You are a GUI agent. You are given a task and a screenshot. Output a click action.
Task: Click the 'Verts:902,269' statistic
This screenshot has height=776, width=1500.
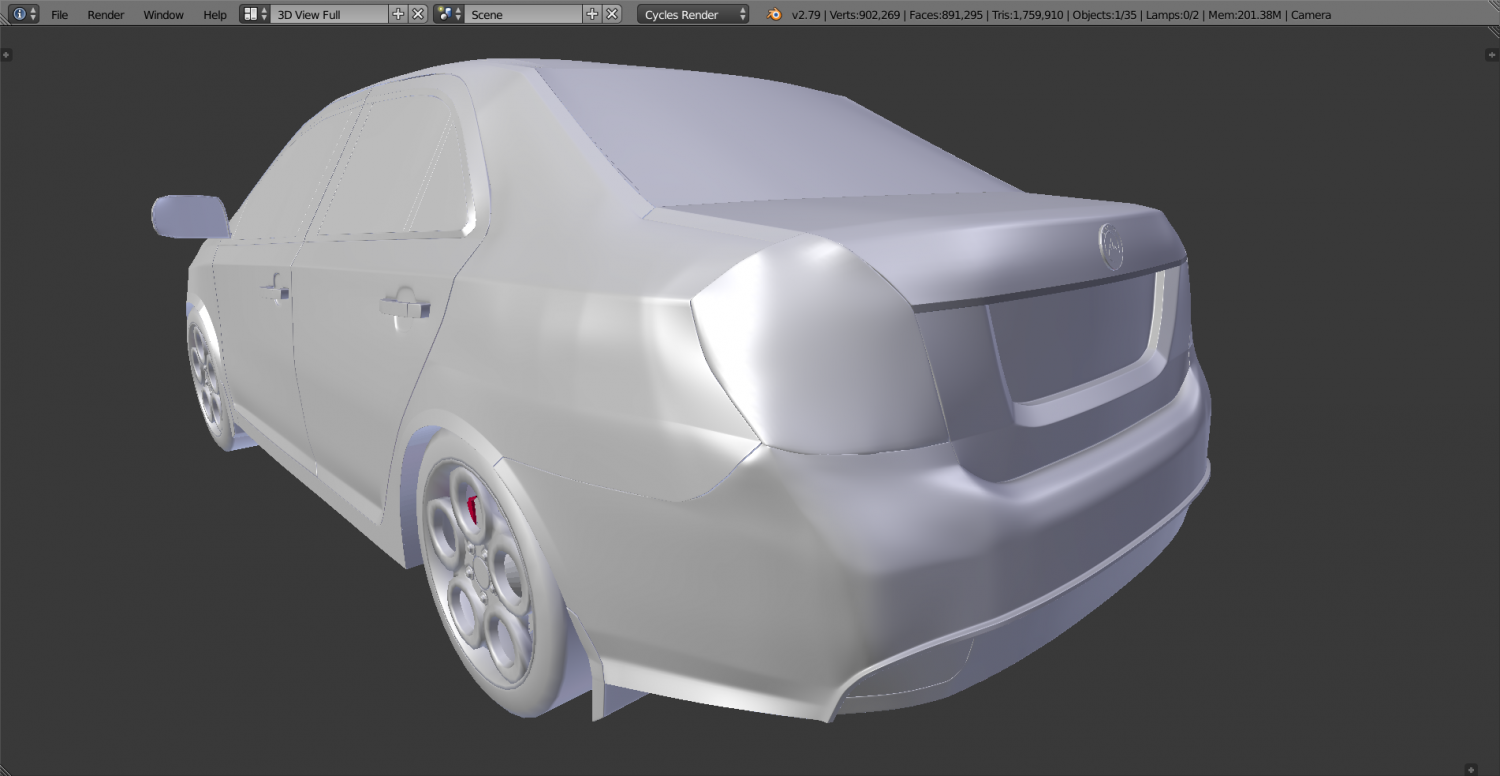pos(864,15)
